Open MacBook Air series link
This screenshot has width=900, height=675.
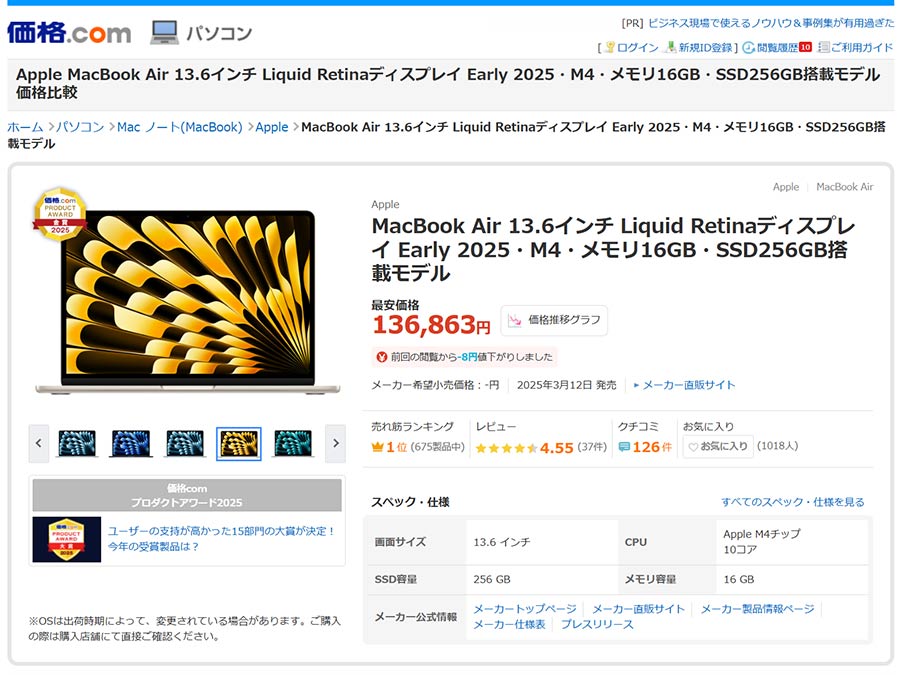point(844,187)
